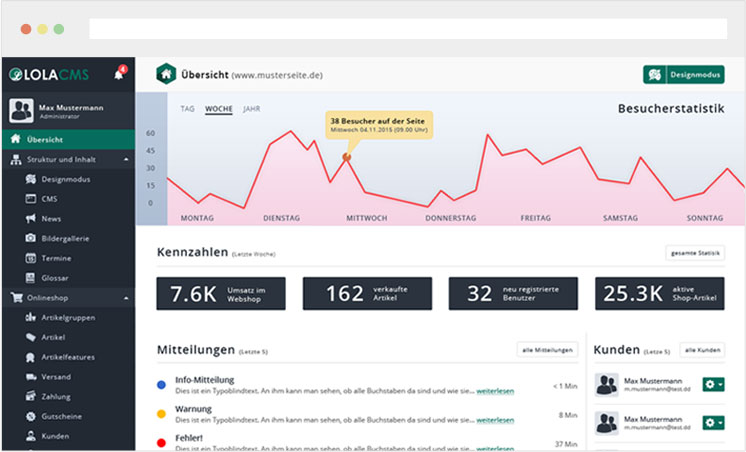Click the LOLA CMS logo
This screenshot has width=746, height=452.
pyautogui.click(x=49, y=75)
